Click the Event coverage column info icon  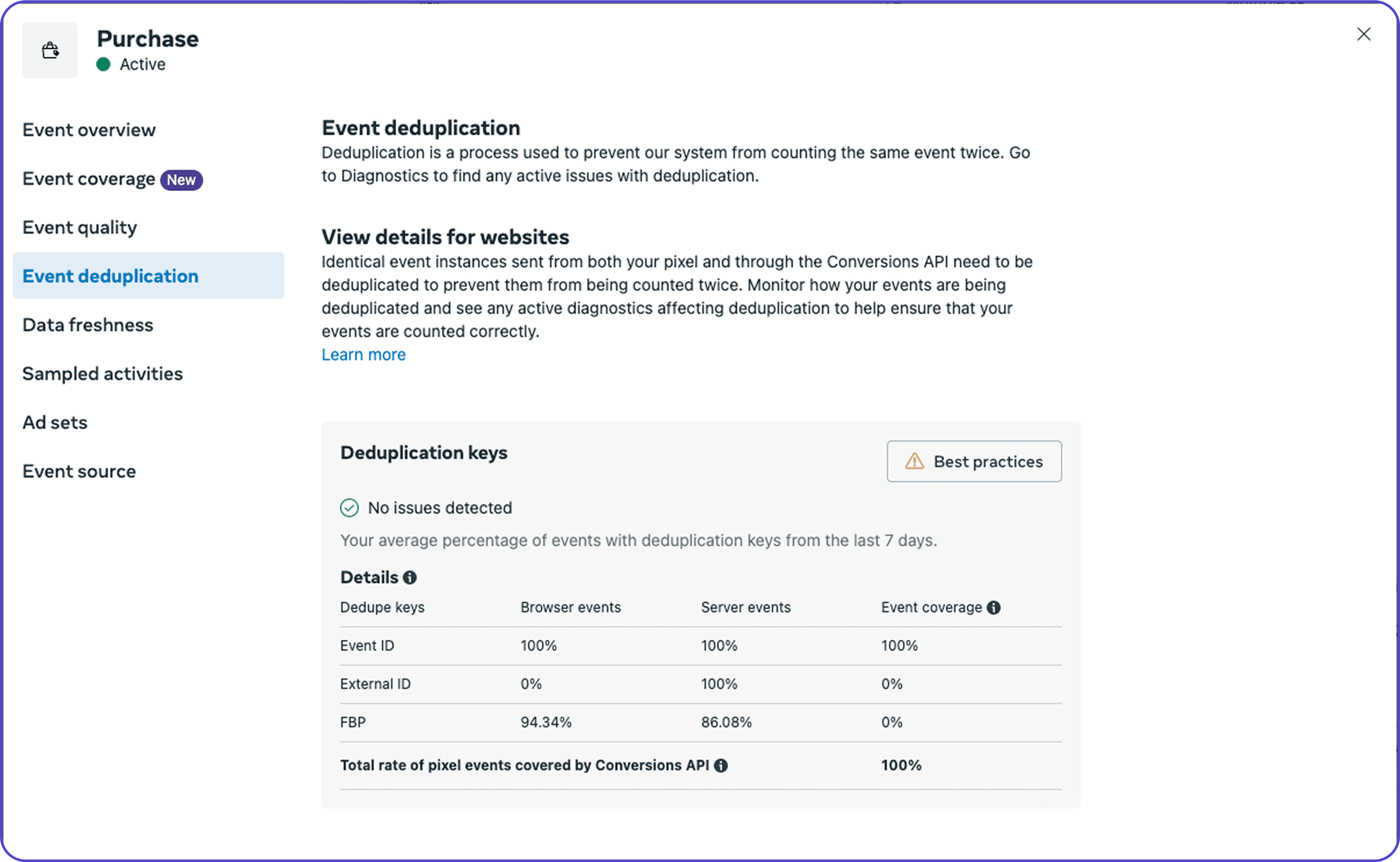[994, 608]
